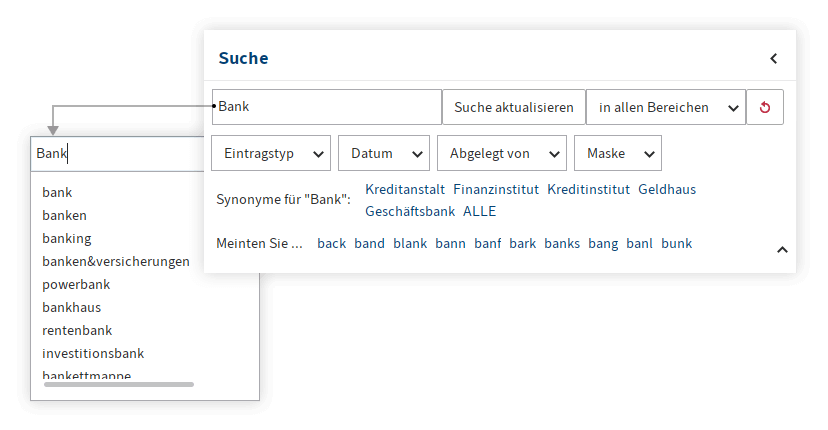Click the red reset search icon
Screen dimensions: 828x430
(765, 107)
